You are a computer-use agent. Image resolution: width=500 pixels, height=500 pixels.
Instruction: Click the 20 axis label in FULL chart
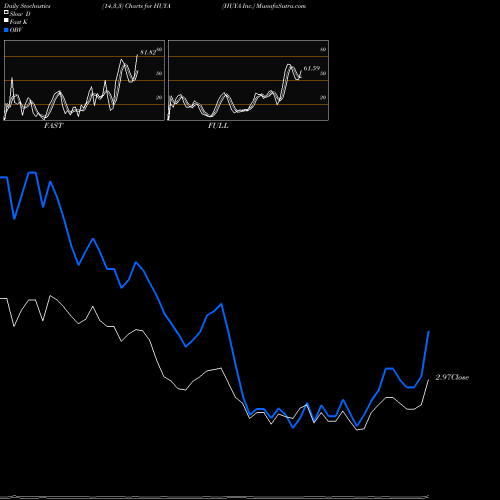click(x=323, y=97)
